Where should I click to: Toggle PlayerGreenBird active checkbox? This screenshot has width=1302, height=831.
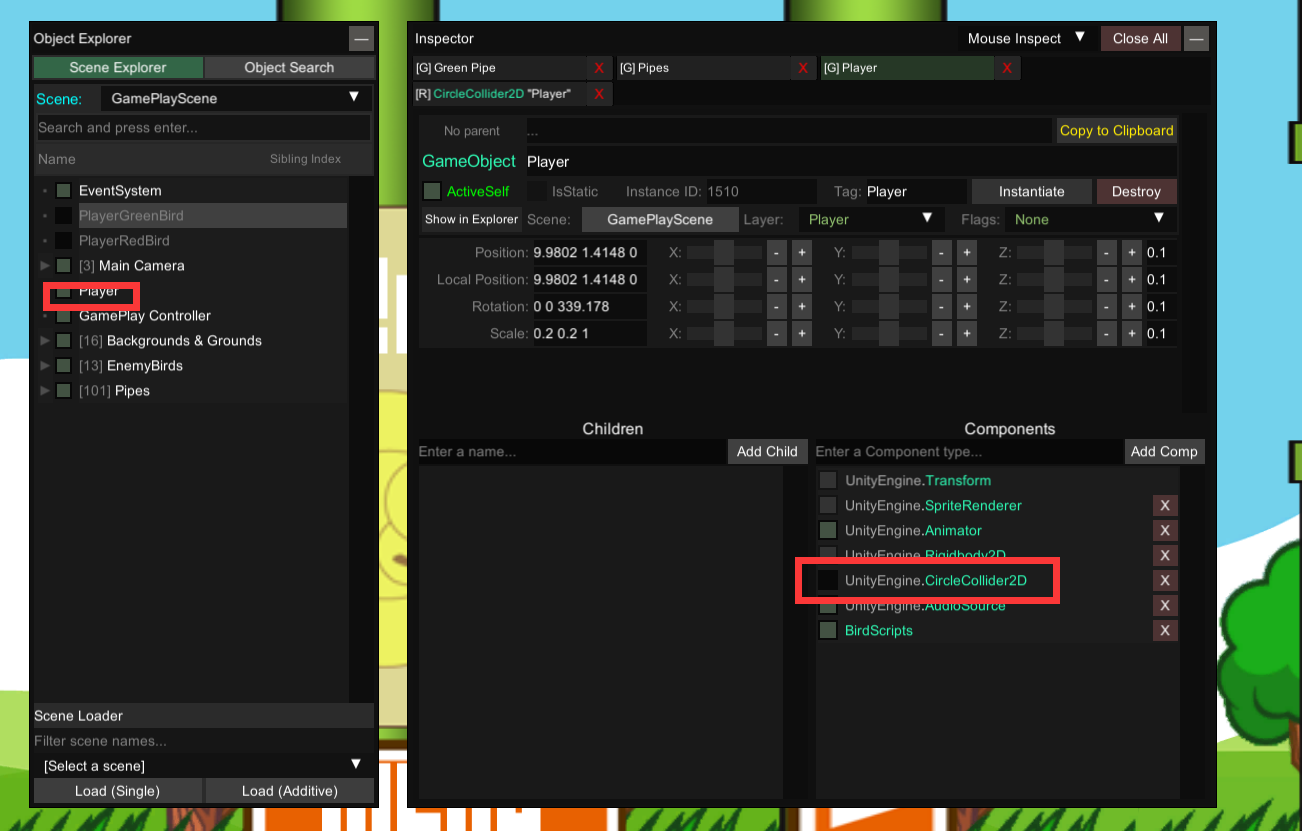[63, 216]
